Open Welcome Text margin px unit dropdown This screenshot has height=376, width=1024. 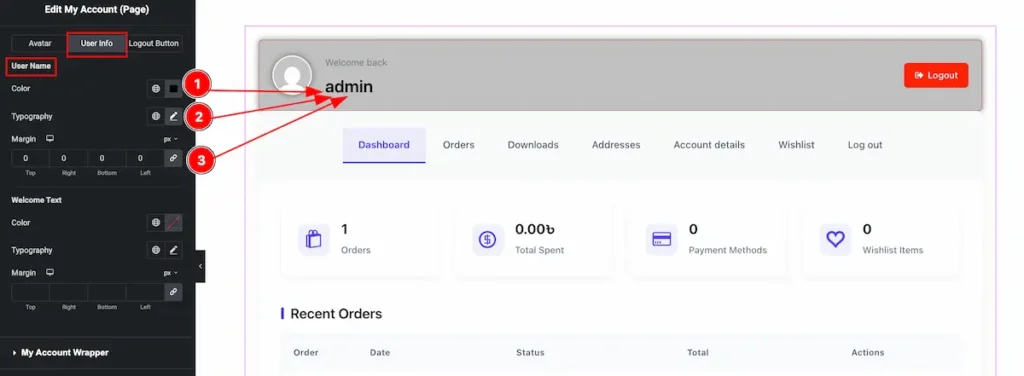pyautogui.click(x=170, y=273)
